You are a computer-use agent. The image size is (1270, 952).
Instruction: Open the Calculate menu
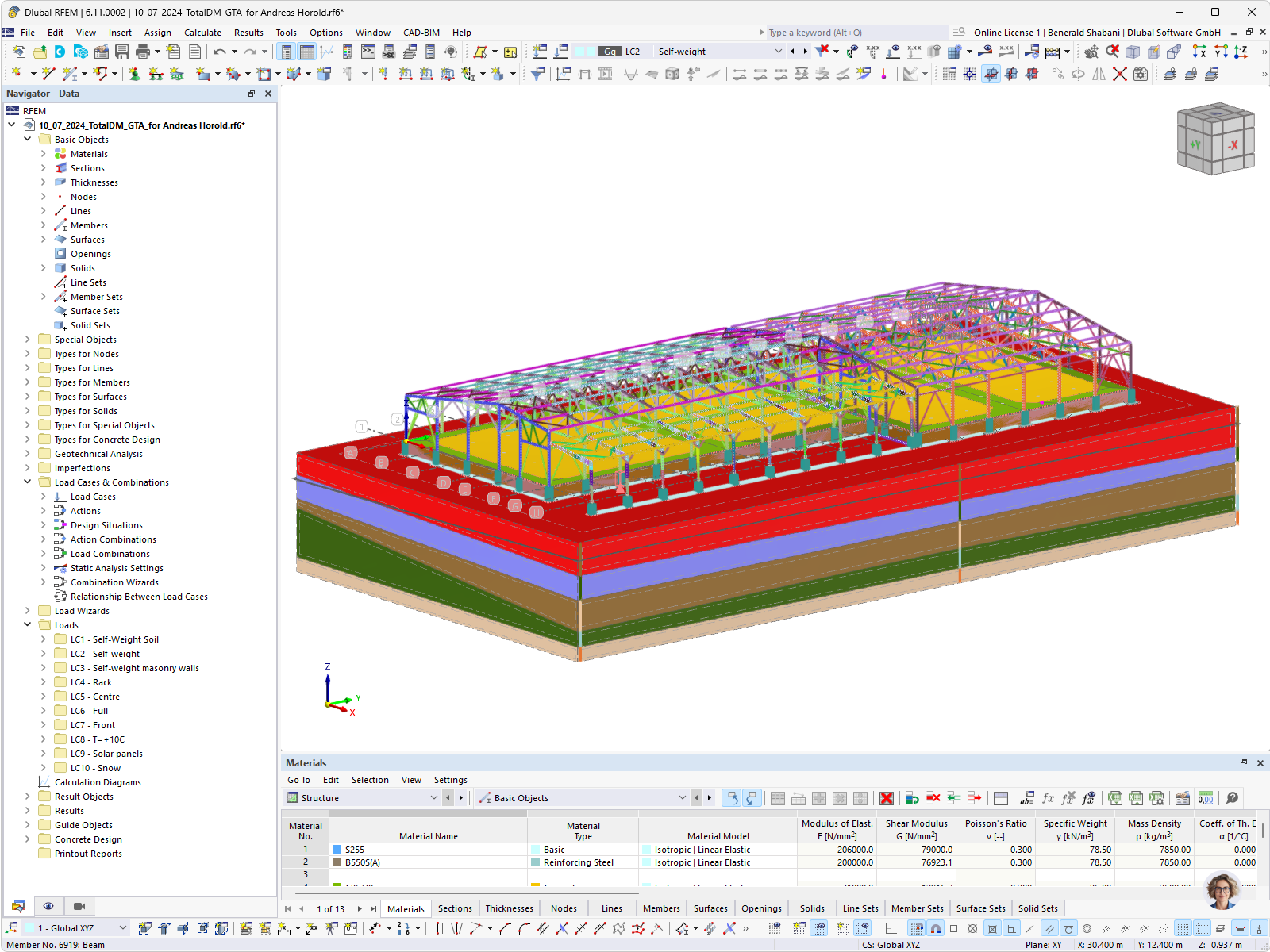[x=202, y=33]
